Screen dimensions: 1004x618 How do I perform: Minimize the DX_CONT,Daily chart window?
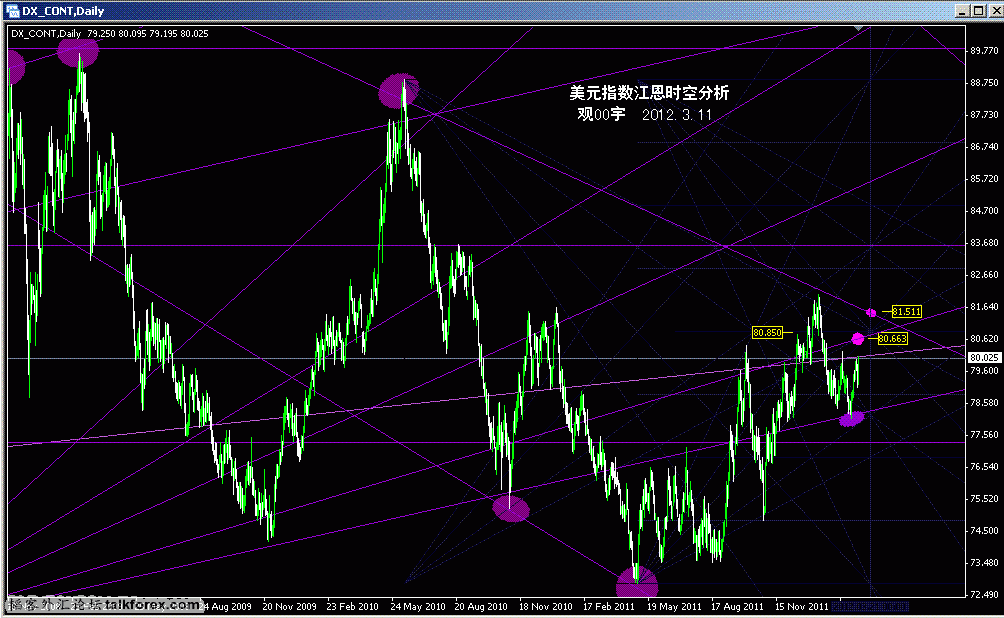962,11
